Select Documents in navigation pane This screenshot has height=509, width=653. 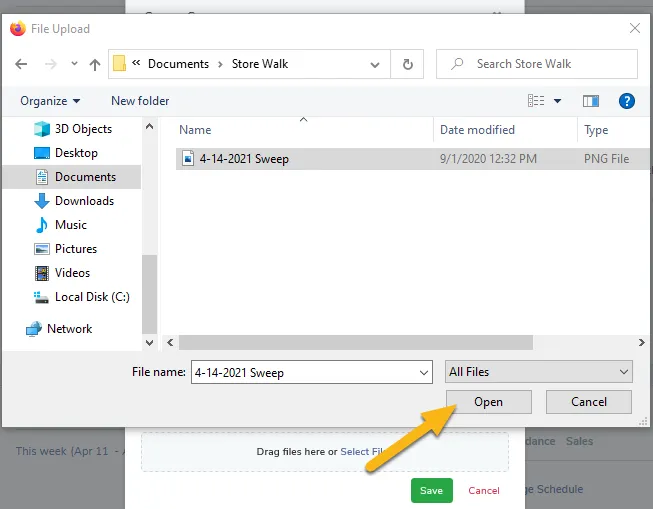click(x=72, y=177)
